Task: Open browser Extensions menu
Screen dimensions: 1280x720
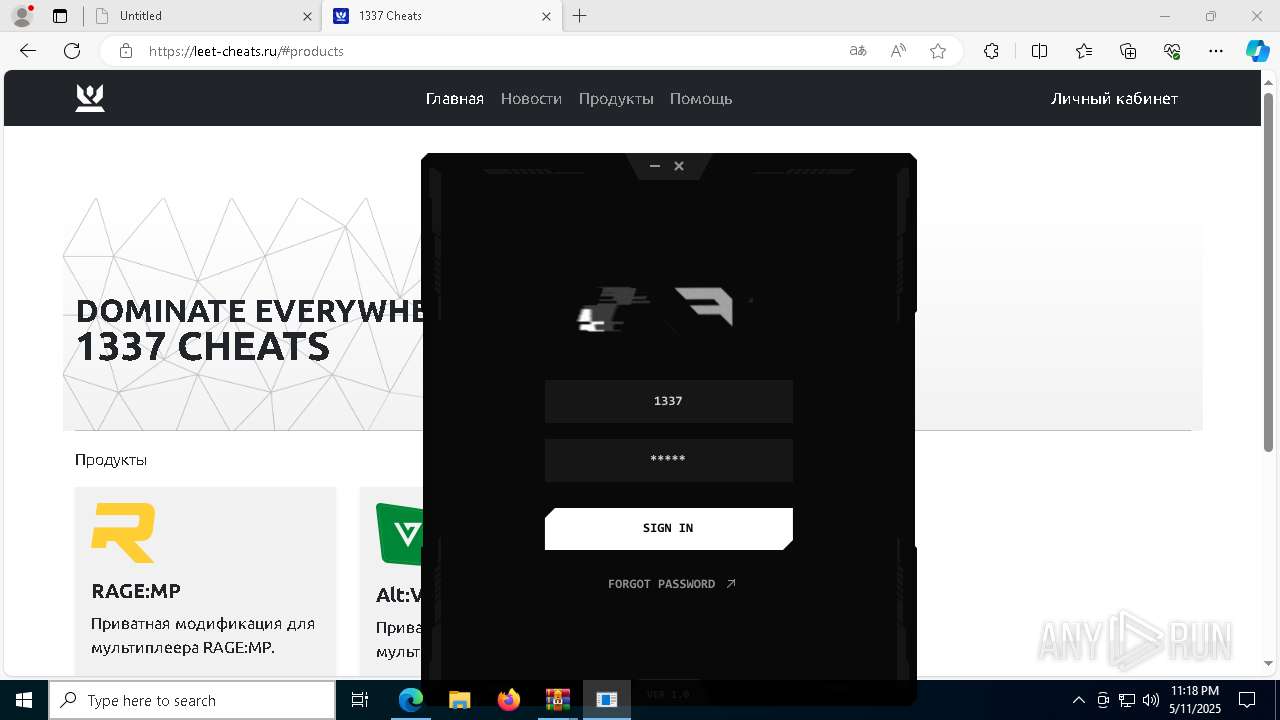Action: [991, 51]
